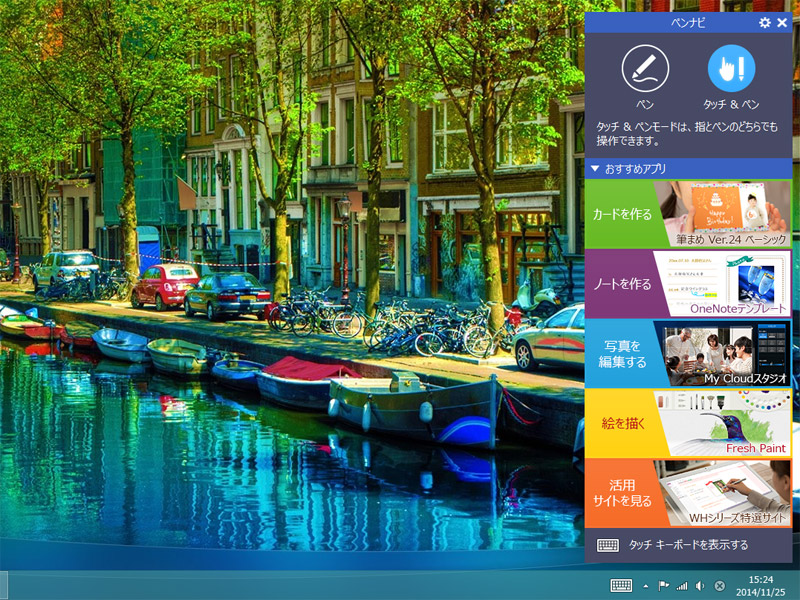Show hidden tray icons arrow
Viewport: 800px width, 600px height.
(645, 586)
